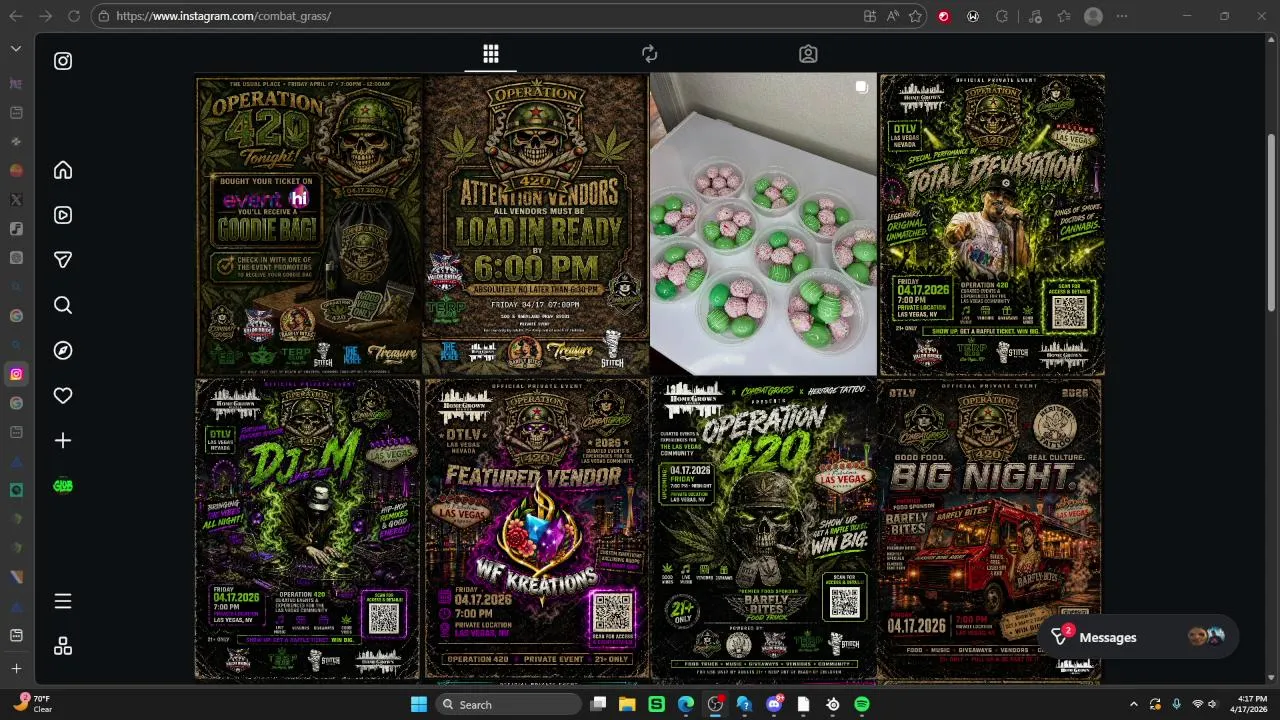Open the green and pink treats photo post
Screen dimensions: 1280x720
pos(764,224)
